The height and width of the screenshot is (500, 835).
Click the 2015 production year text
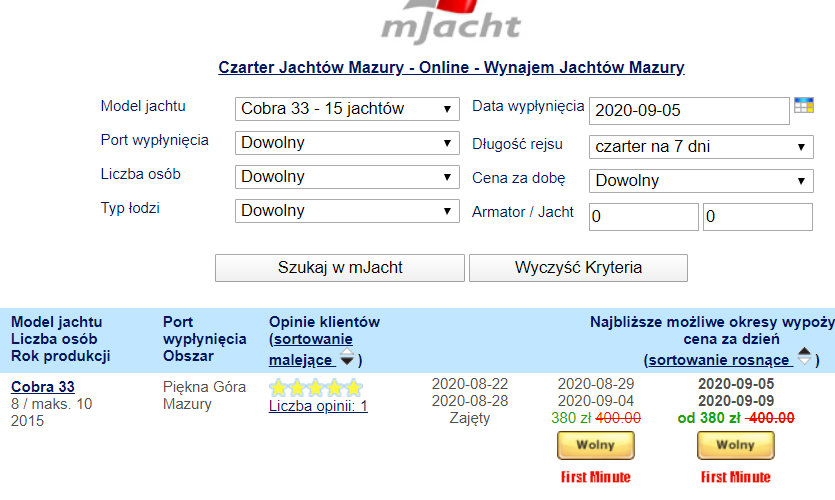[27, 421]
